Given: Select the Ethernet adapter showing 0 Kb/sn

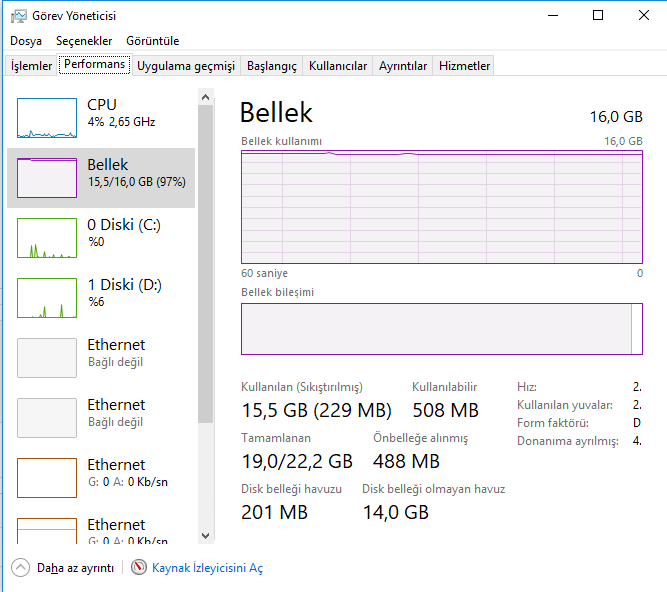Looking at the screenshot, I should pos(47,478).
